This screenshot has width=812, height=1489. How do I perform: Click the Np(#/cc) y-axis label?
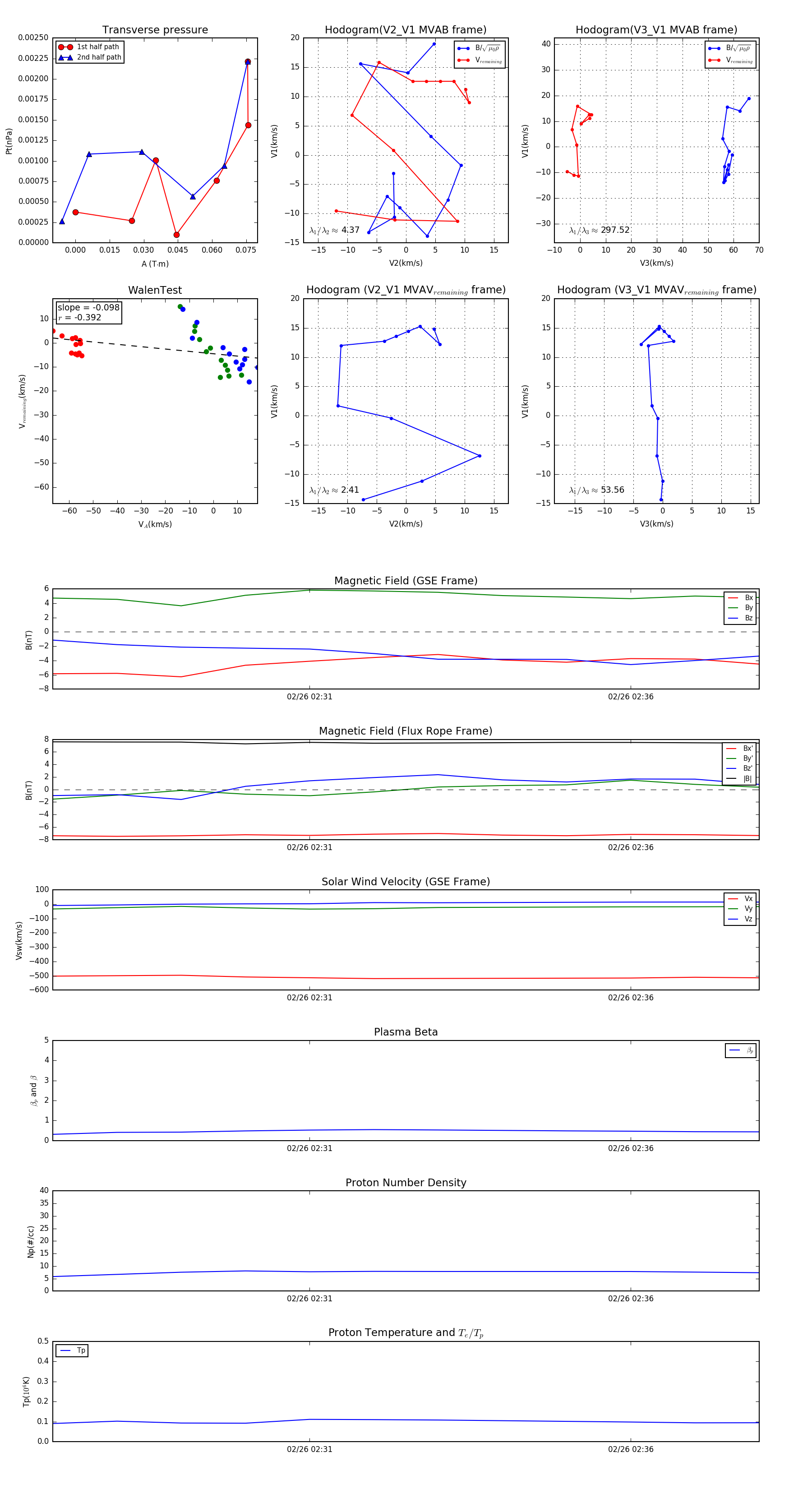click(x=31, y=1242)
